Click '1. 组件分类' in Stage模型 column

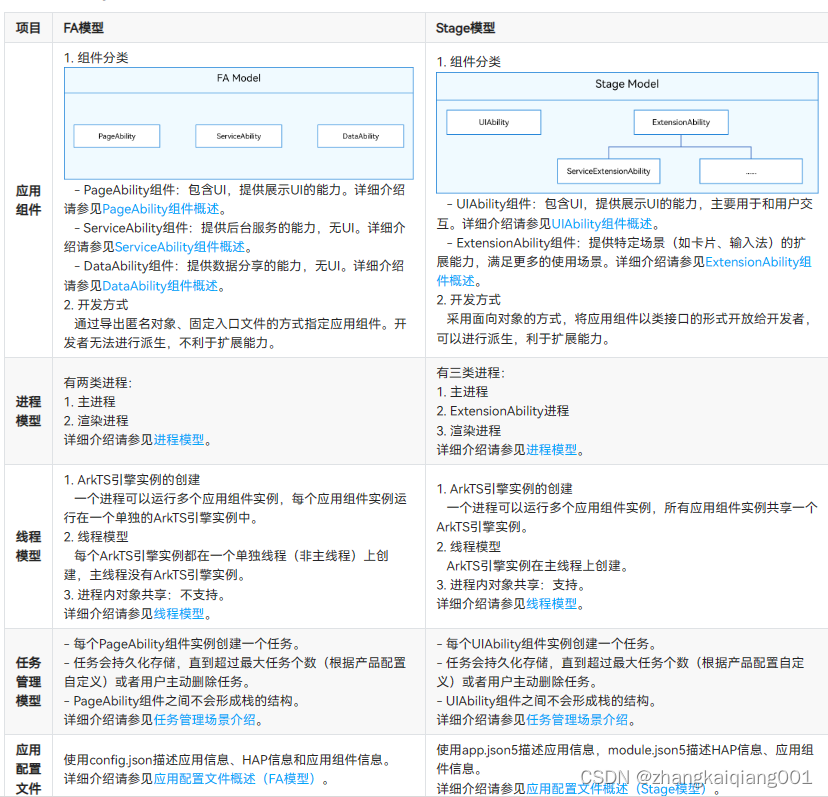tap(468, 62)
